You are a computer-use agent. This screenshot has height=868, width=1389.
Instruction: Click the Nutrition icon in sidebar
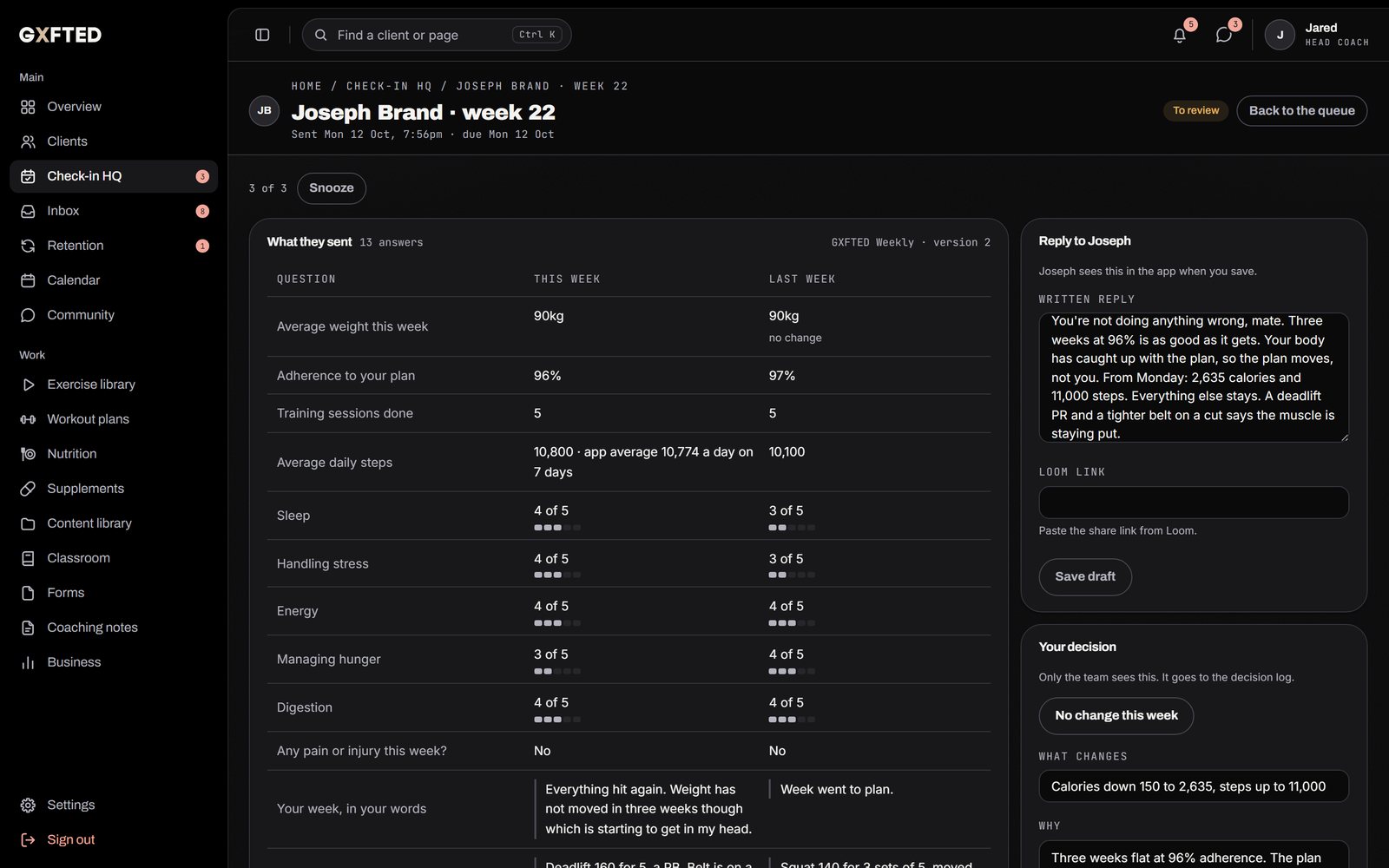tap(28, 454)
